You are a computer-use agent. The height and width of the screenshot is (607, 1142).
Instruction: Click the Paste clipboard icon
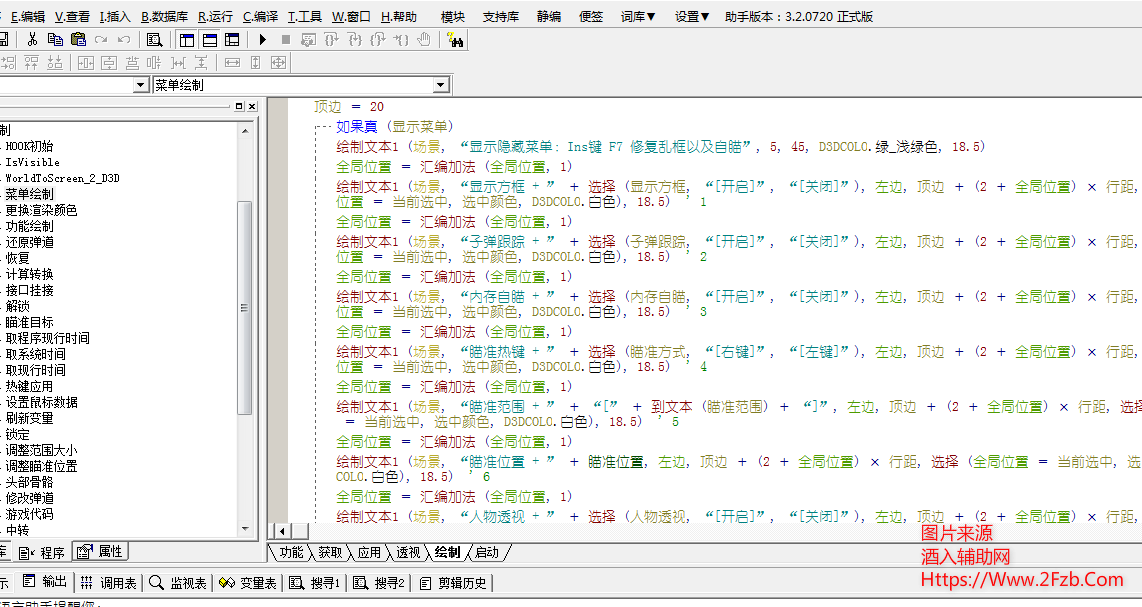point(78,40)
